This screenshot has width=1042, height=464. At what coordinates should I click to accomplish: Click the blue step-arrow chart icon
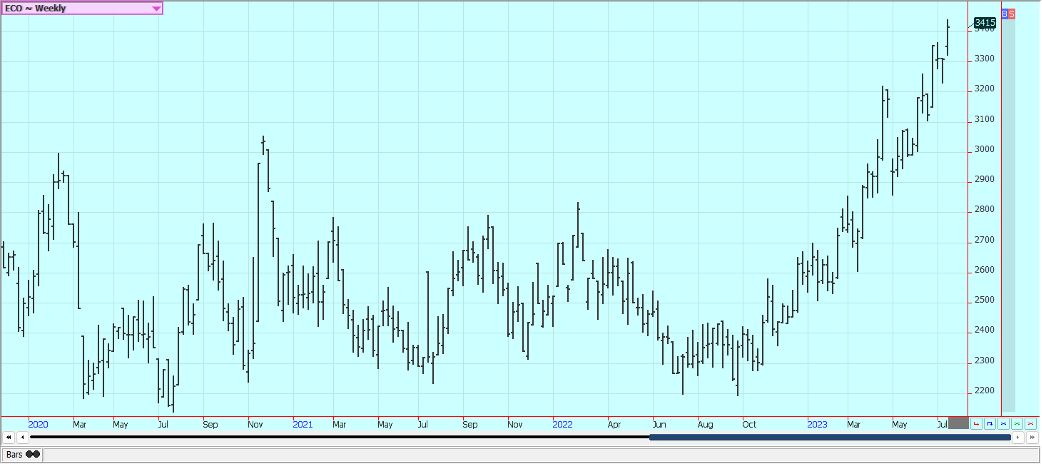pyautogui.click(x=990, y=424)
